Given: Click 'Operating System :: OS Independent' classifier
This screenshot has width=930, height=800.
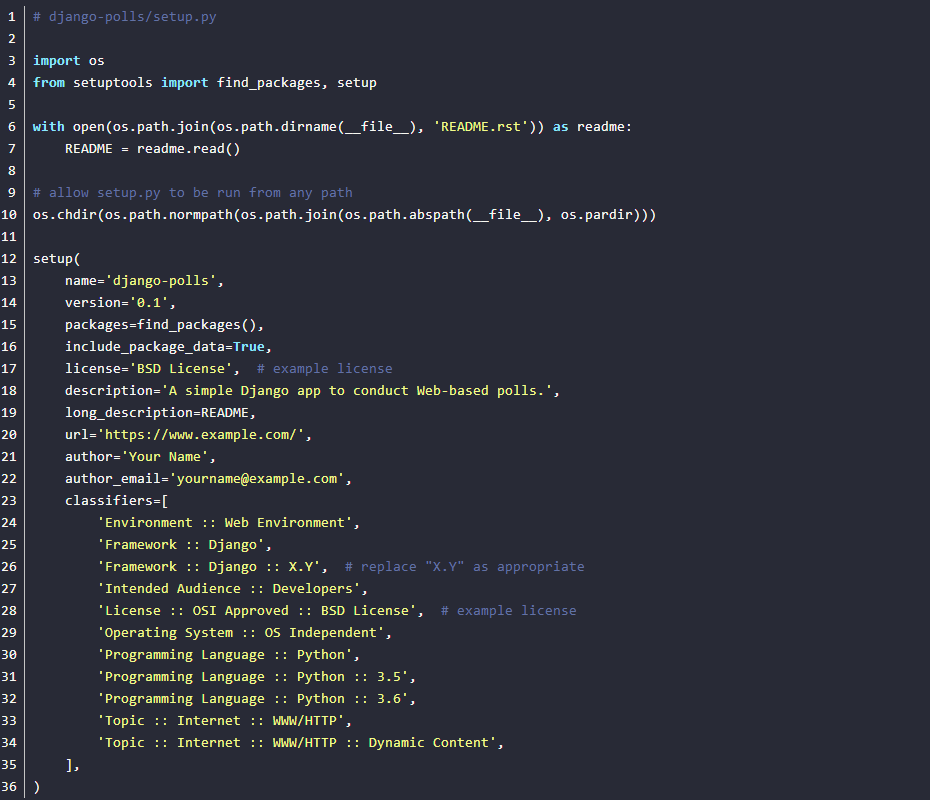Looking at the screenshot, I should coord(241,632).
